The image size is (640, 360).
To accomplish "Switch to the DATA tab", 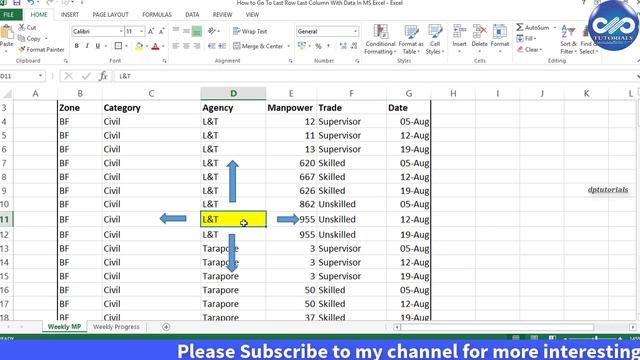I will (x=192, y=15).
